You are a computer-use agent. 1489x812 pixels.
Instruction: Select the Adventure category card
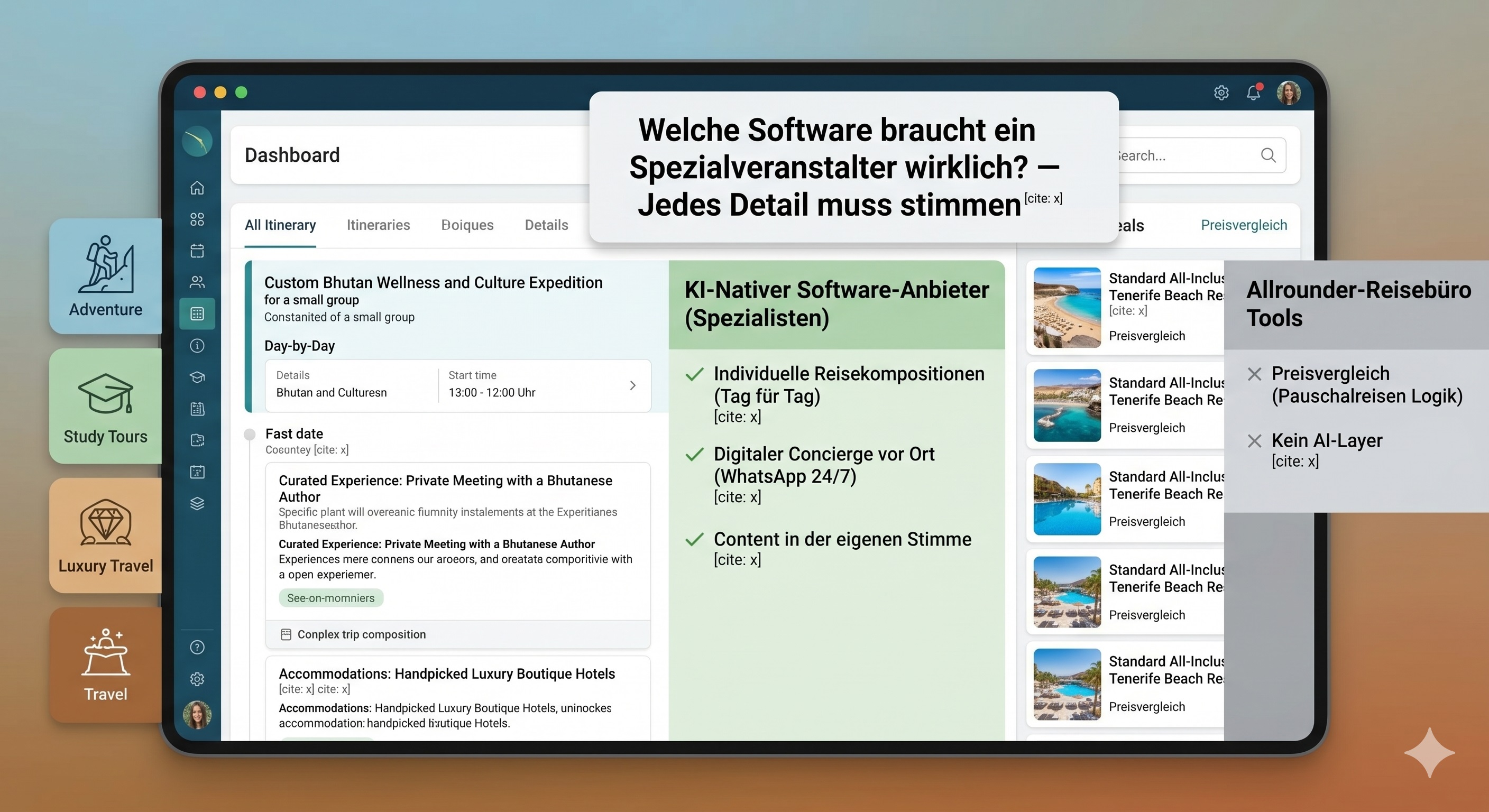106,275
